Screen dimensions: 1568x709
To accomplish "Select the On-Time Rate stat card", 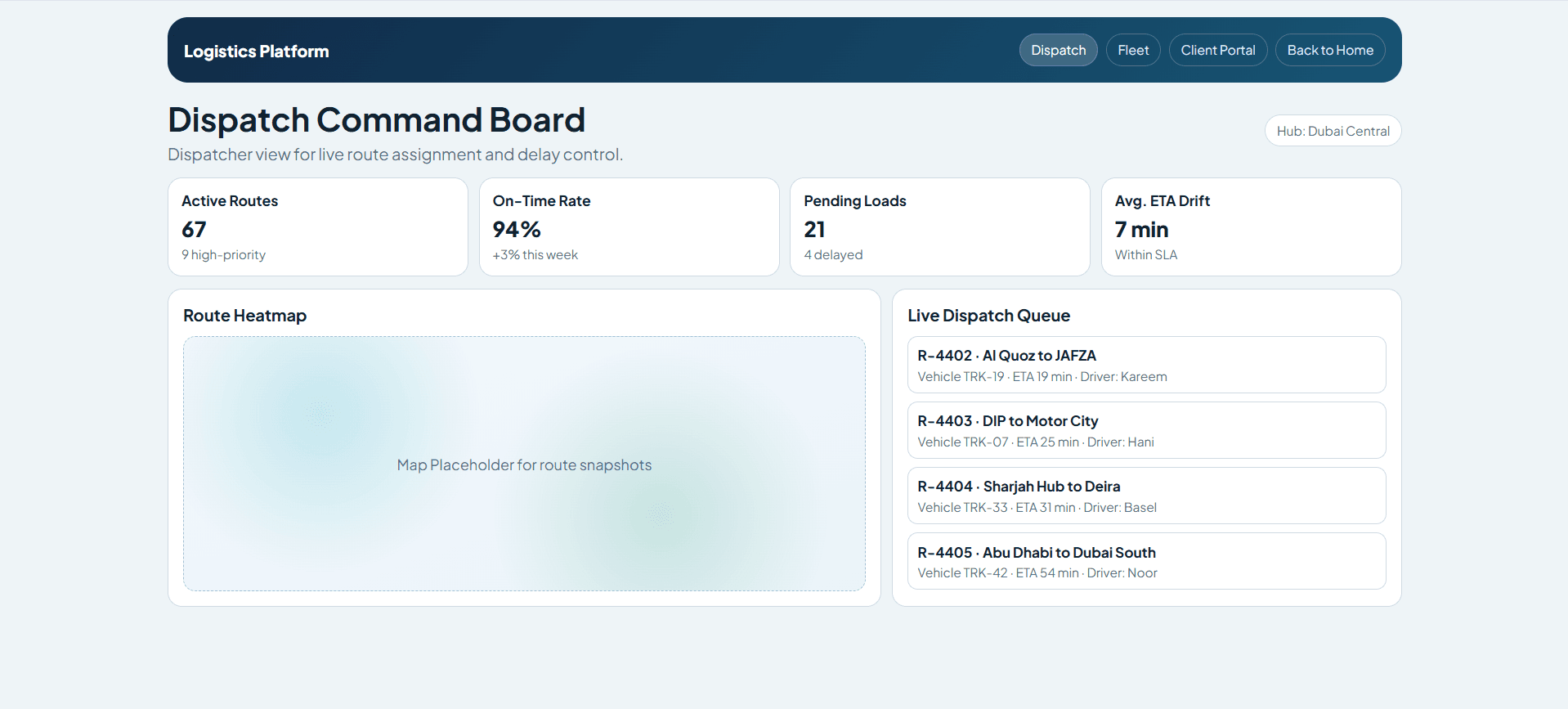I will 629,227.
